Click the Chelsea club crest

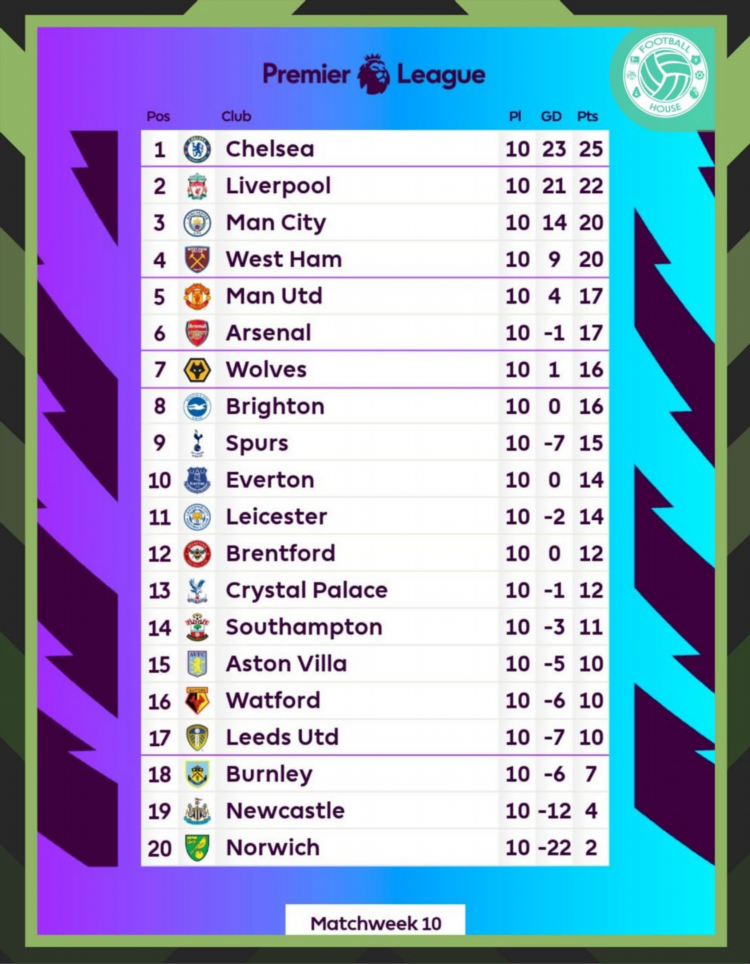click(197, 149)
